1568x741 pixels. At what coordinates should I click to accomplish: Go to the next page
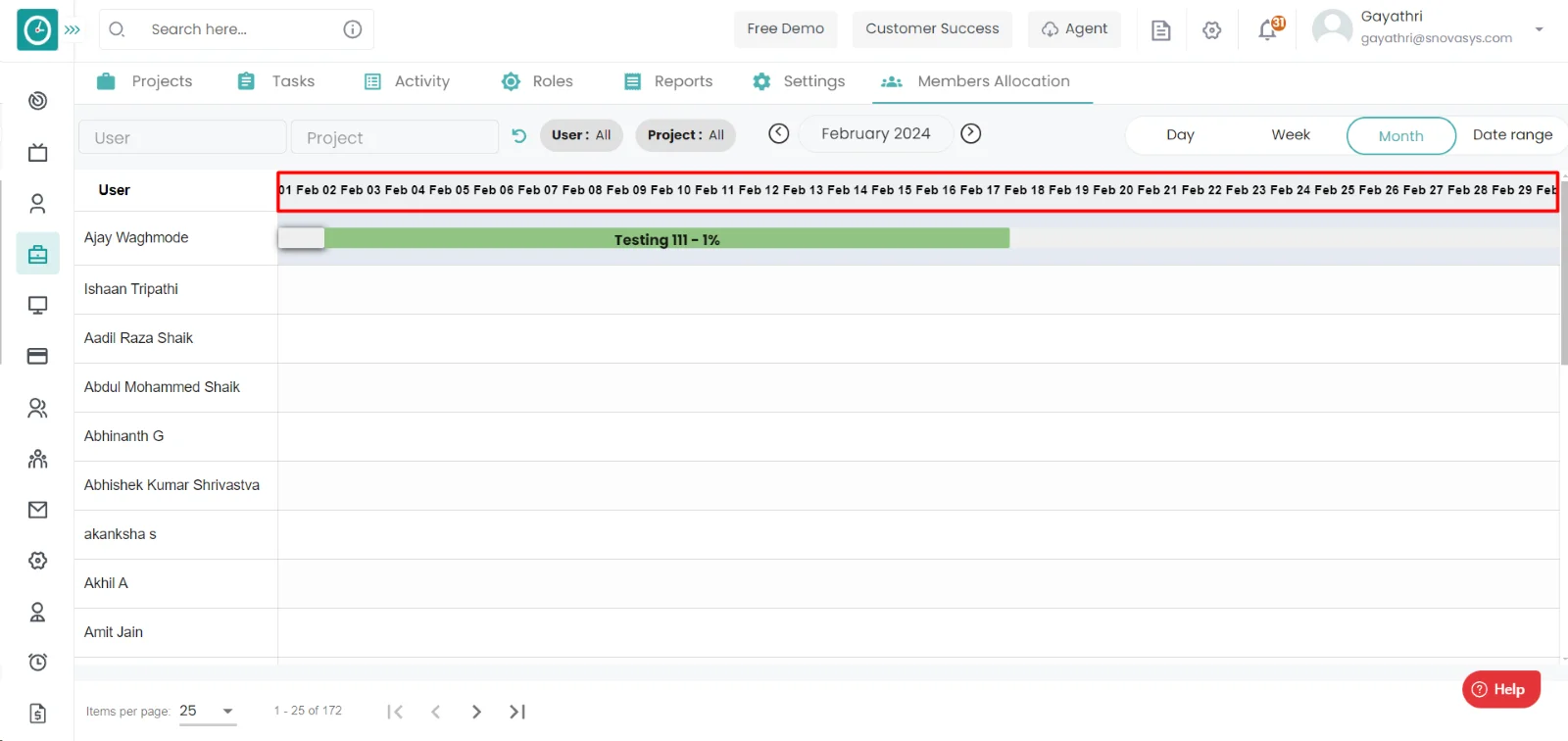(x=476, y=712)
